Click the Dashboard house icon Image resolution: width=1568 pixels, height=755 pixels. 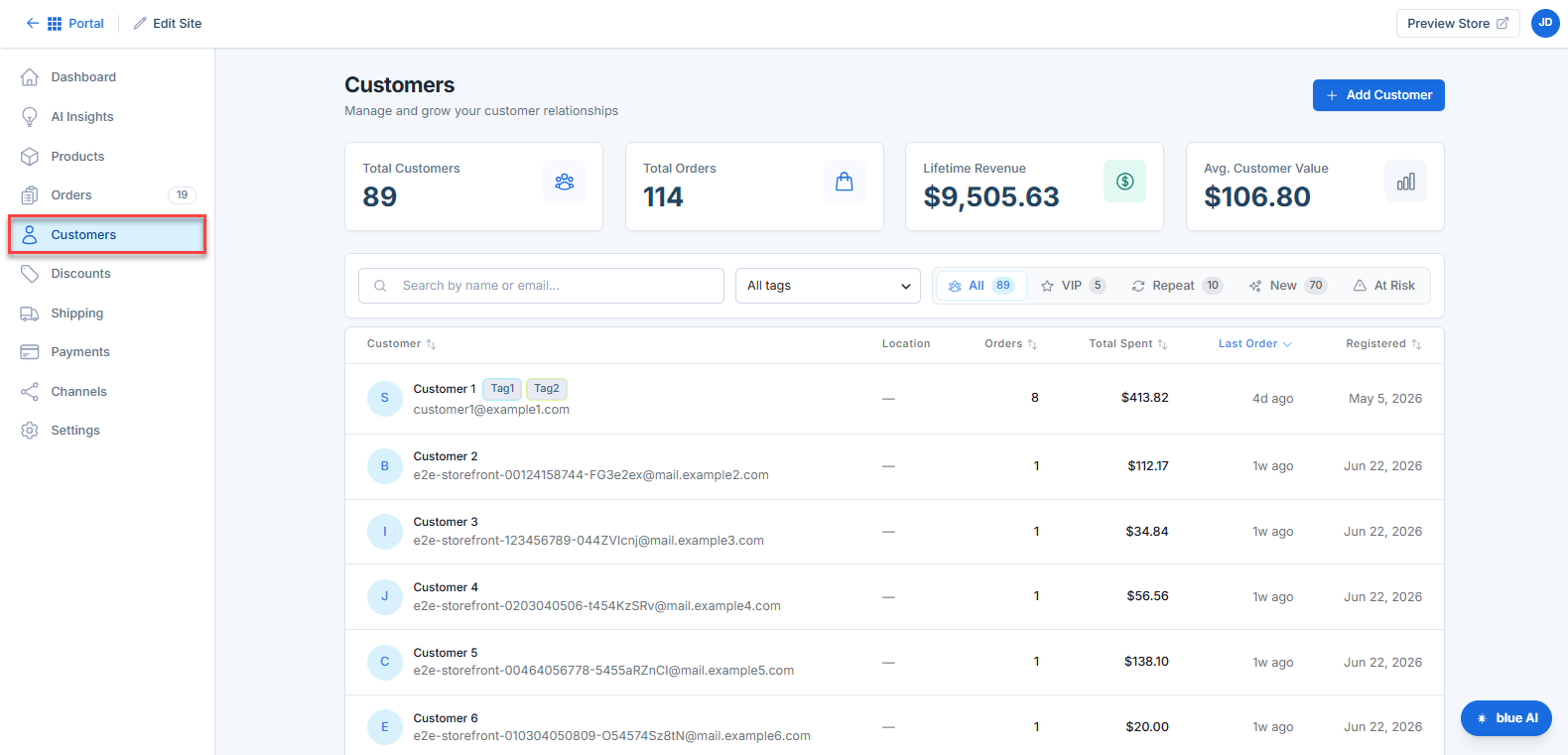pos(30,77)
